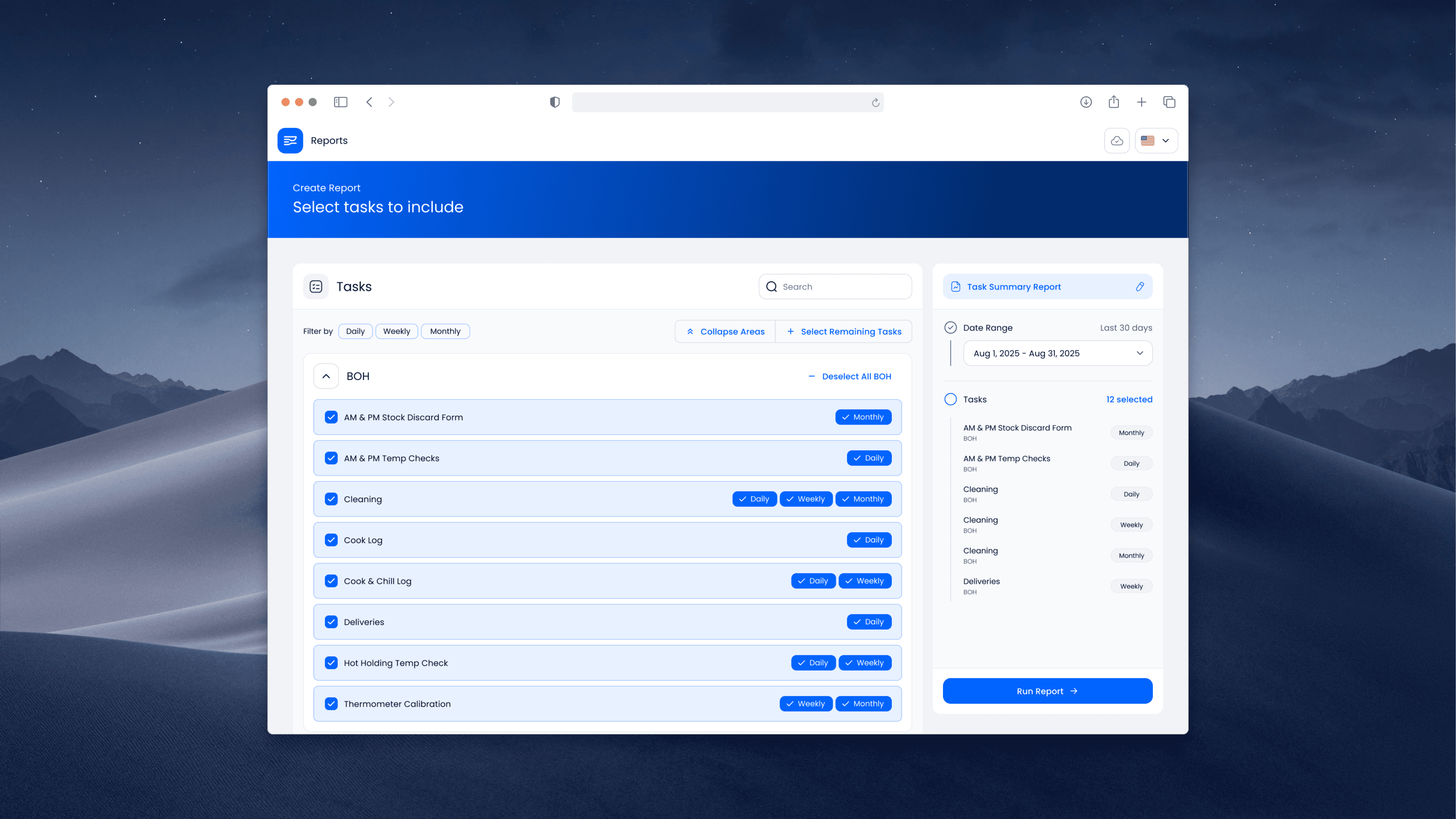This screenshot has width=1456, height=819.
Task: Toggle the Weekly tag on Cleaning
Action: click(x=805, y=499)
